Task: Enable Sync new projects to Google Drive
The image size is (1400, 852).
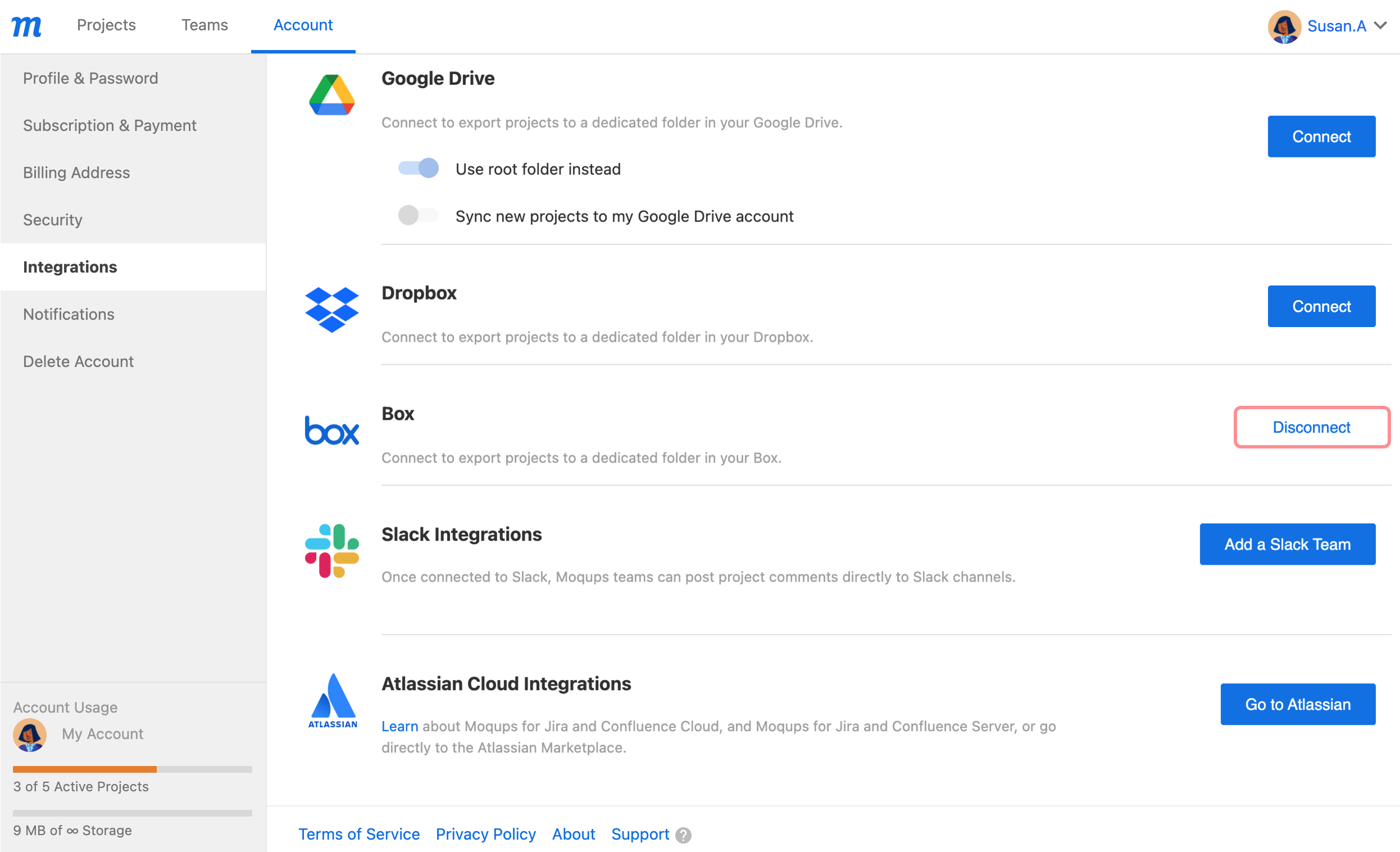Action: pyautogui.click(x=419, y=215)
